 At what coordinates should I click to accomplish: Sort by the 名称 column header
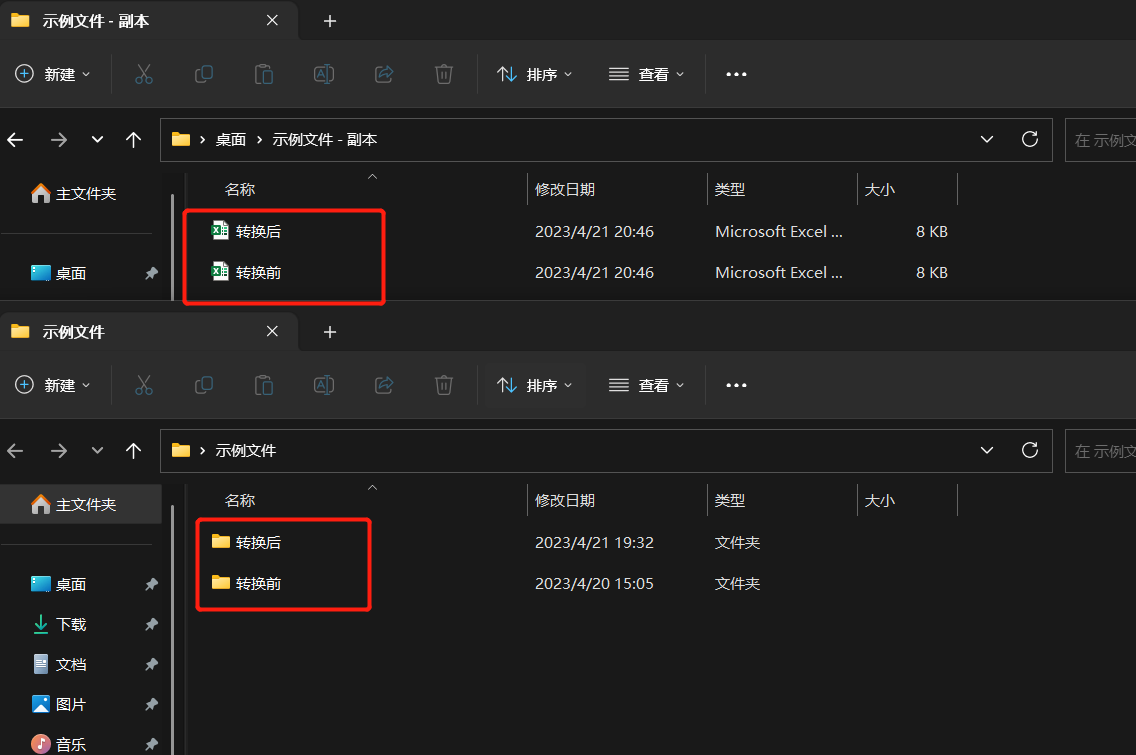tap(239, 189)
